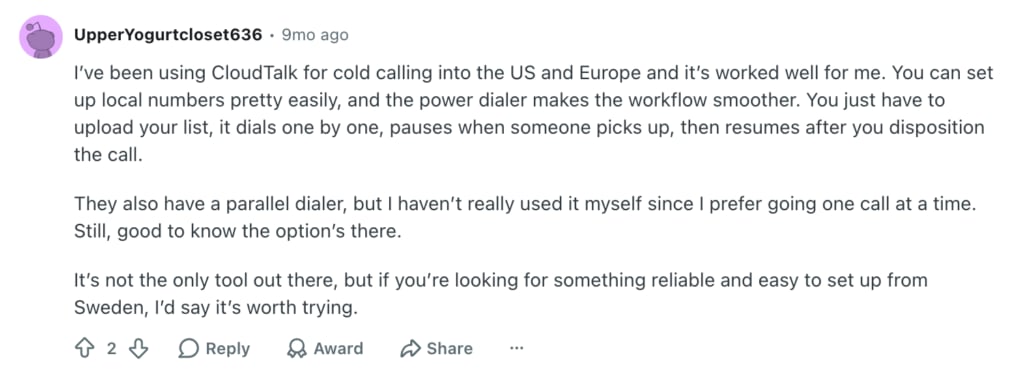This screenshot has height=378, width=1024.
Task: Click the Reply speech bubble icon
Action: (x=188, y=349)
